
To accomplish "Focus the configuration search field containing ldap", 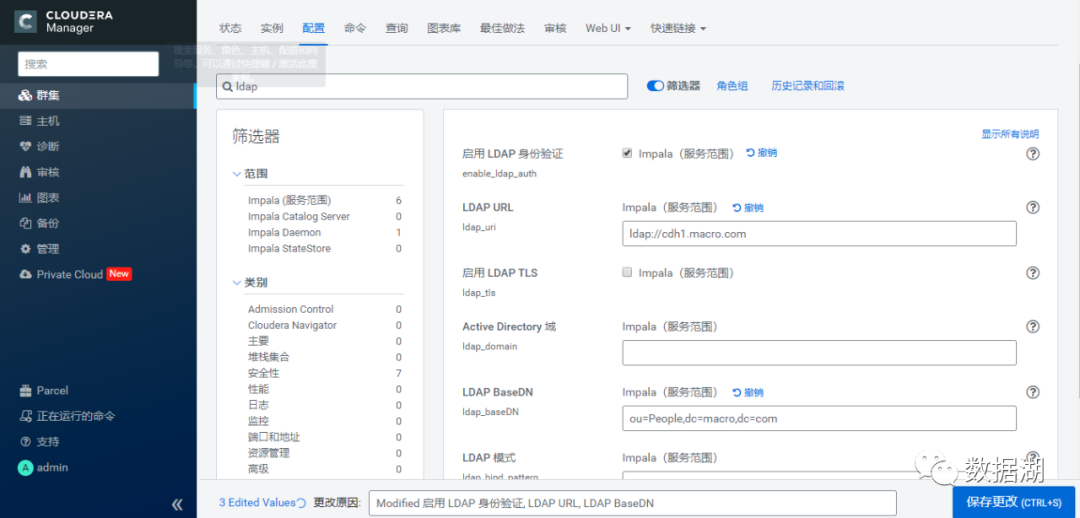I will point(422,87).
